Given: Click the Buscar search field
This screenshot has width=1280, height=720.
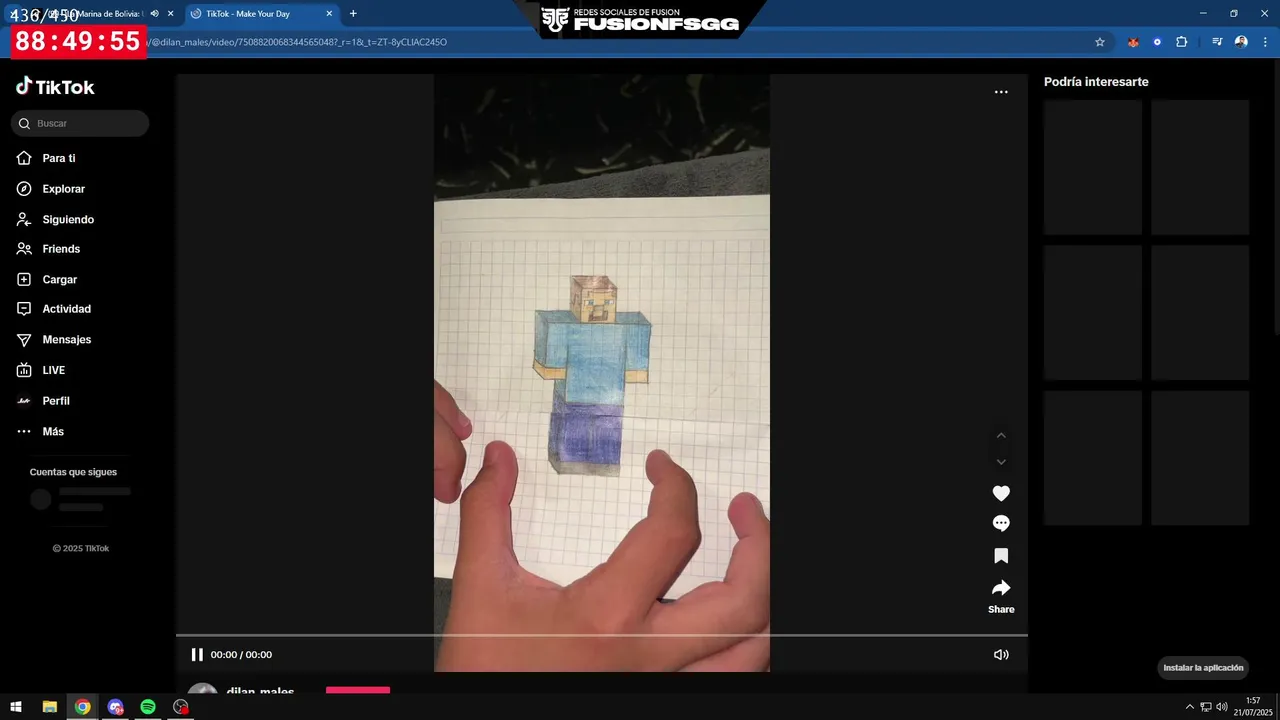Looking at the screenshot, I should click(x=80, y=123).
